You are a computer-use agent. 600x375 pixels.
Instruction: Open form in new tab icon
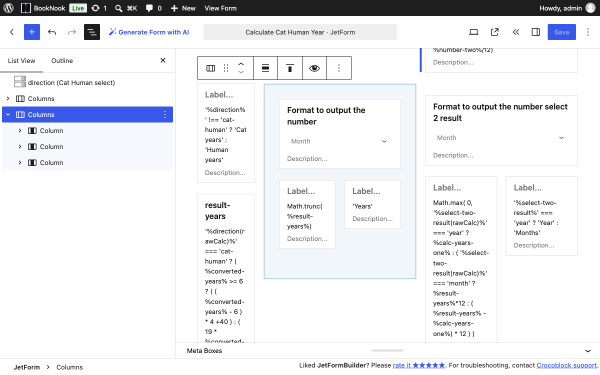click(x=495, y=32)
